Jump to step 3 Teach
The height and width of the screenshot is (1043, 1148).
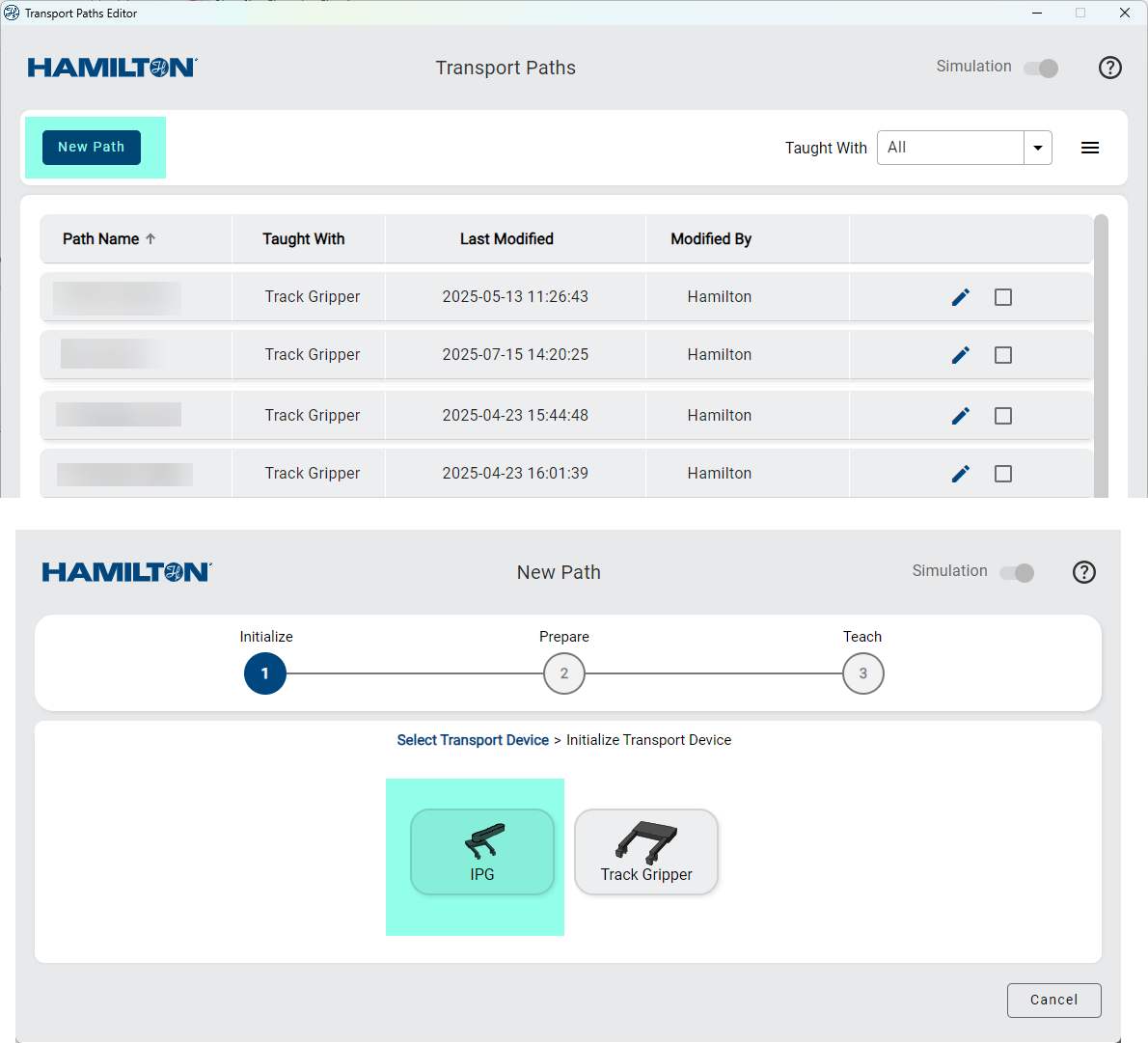pyautogui.click(x=862, y=673)
